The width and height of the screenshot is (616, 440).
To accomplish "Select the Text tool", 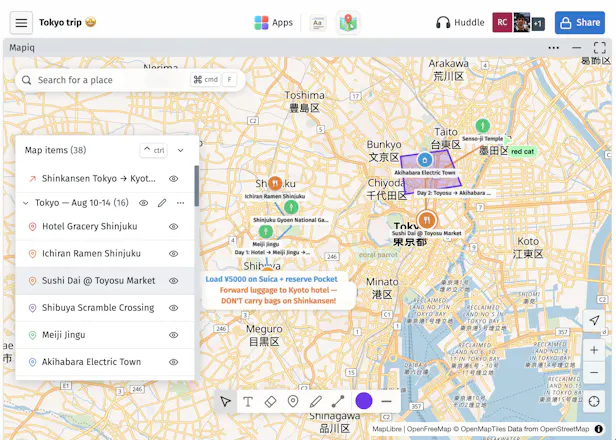I will 248,402.
